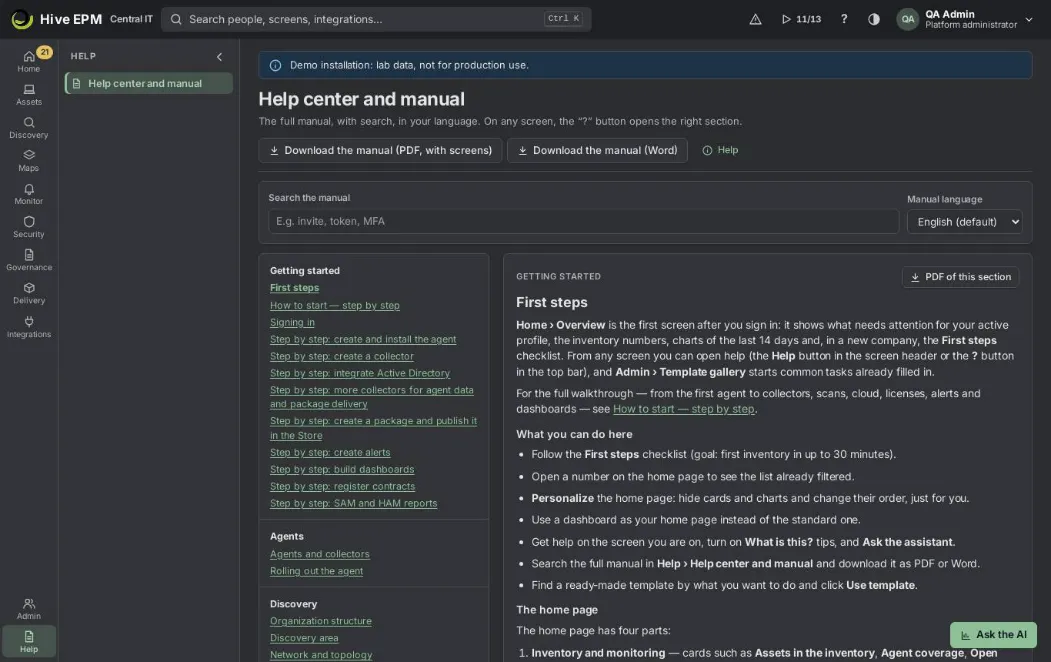Open Step by step: more collectors link
The image size is (1051, 662).
point(371,397)
